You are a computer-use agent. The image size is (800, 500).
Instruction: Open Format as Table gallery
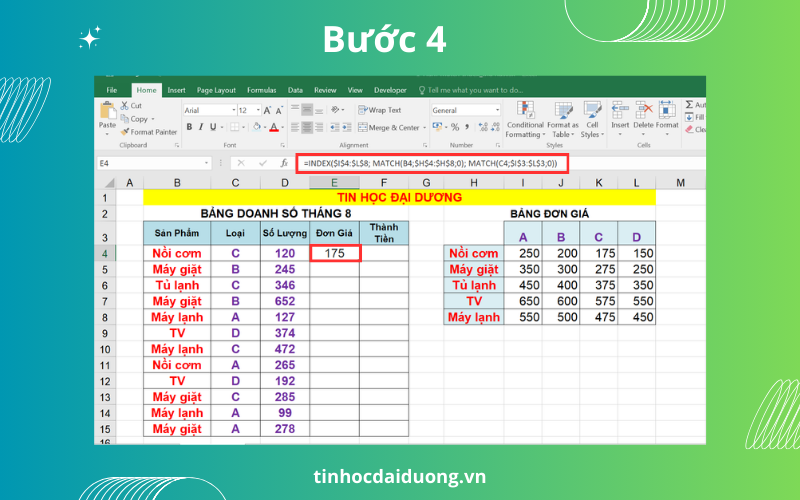coord(563,120)
